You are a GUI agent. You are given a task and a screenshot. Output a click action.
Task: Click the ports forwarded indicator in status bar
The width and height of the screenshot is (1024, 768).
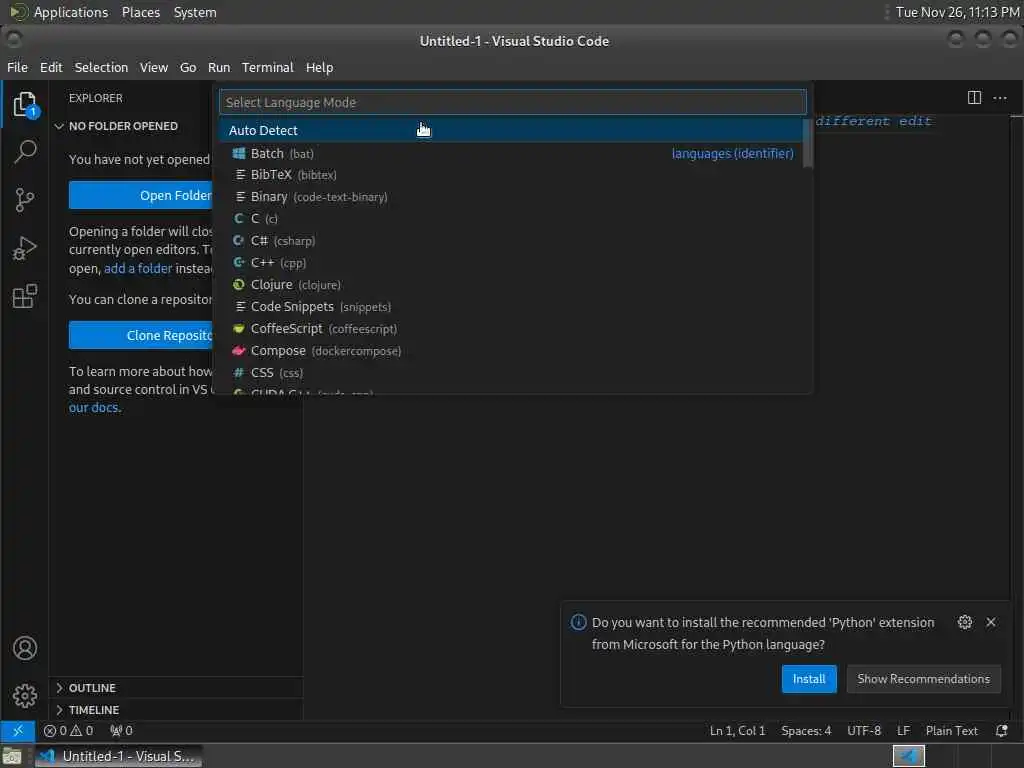(121, 731)
